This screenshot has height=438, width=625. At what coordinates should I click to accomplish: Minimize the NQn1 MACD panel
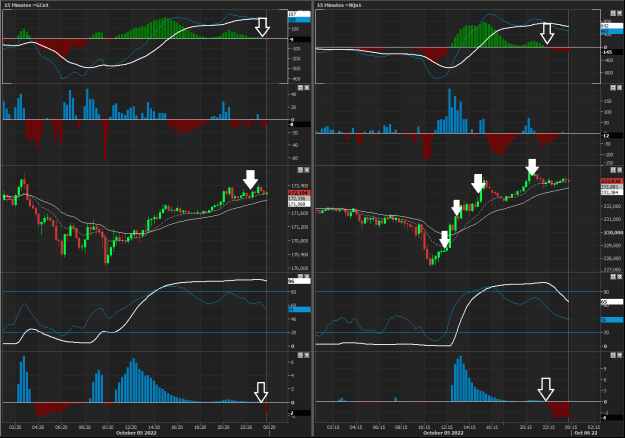click(613, 13)
